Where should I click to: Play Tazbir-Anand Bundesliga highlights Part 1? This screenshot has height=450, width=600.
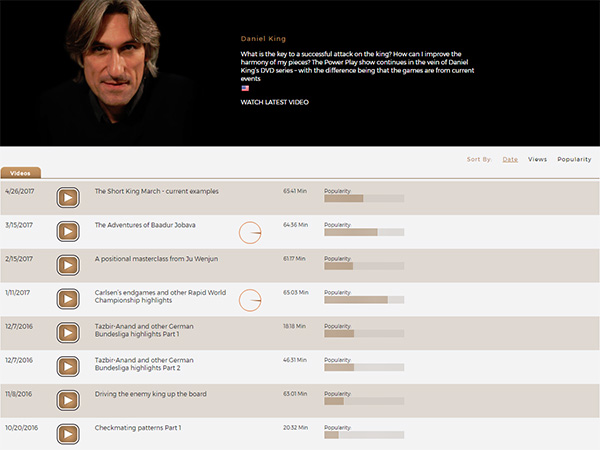67,334
